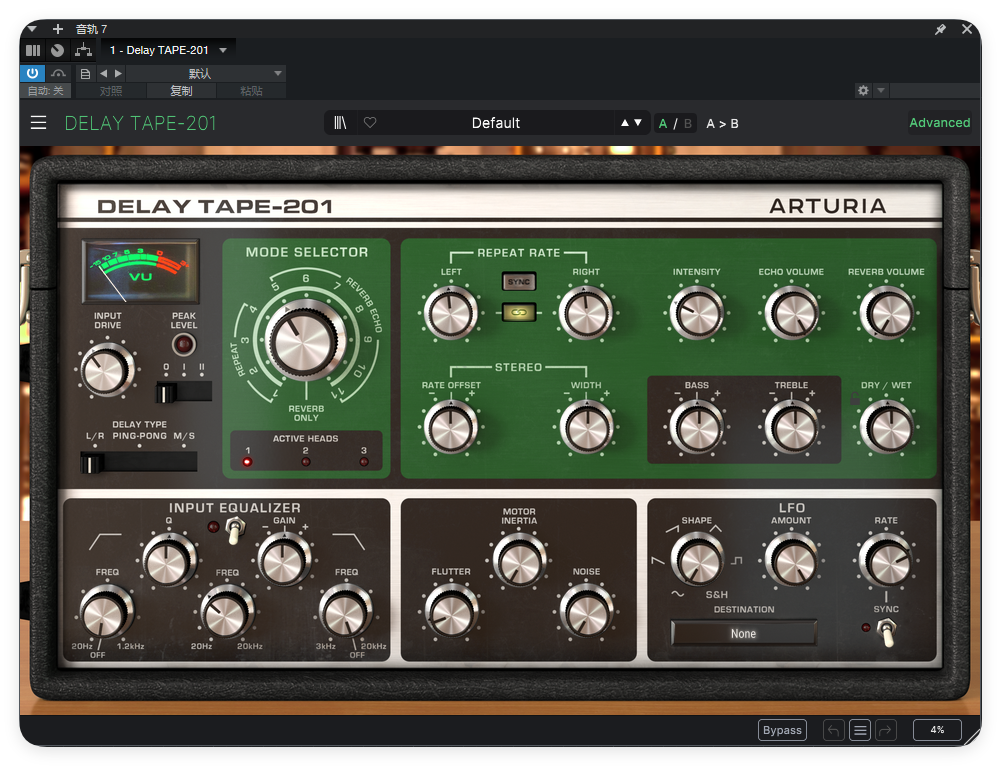Select previous preset with up arrow
This screenshot has height=766, width=1001.
625,123
